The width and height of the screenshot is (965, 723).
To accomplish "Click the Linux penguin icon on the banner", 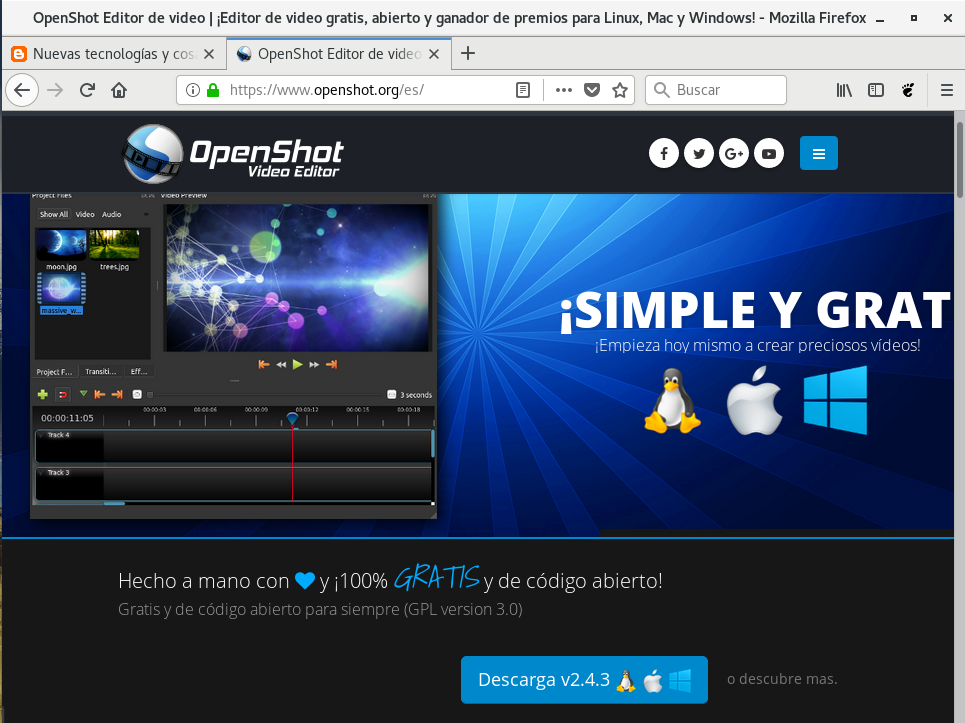I will pos(671,400).
